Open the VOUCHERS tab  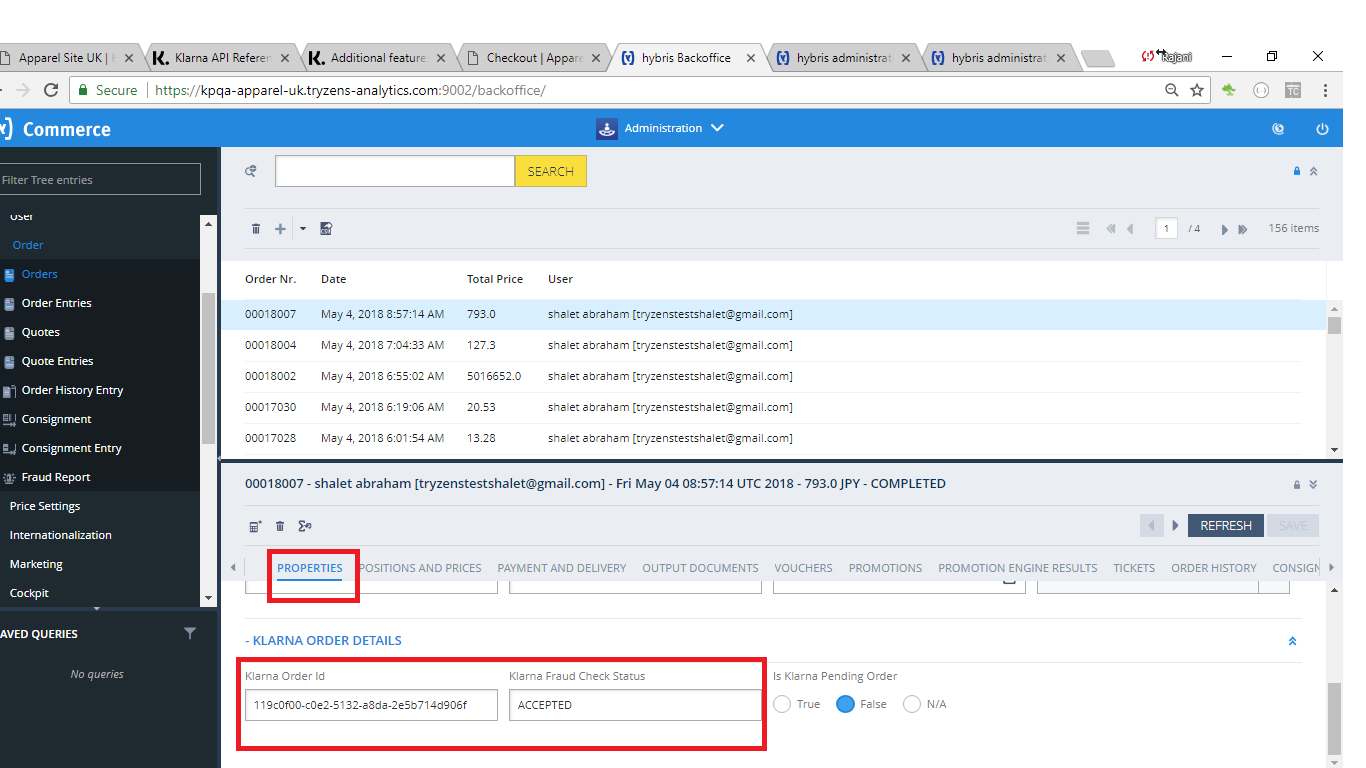803,568
